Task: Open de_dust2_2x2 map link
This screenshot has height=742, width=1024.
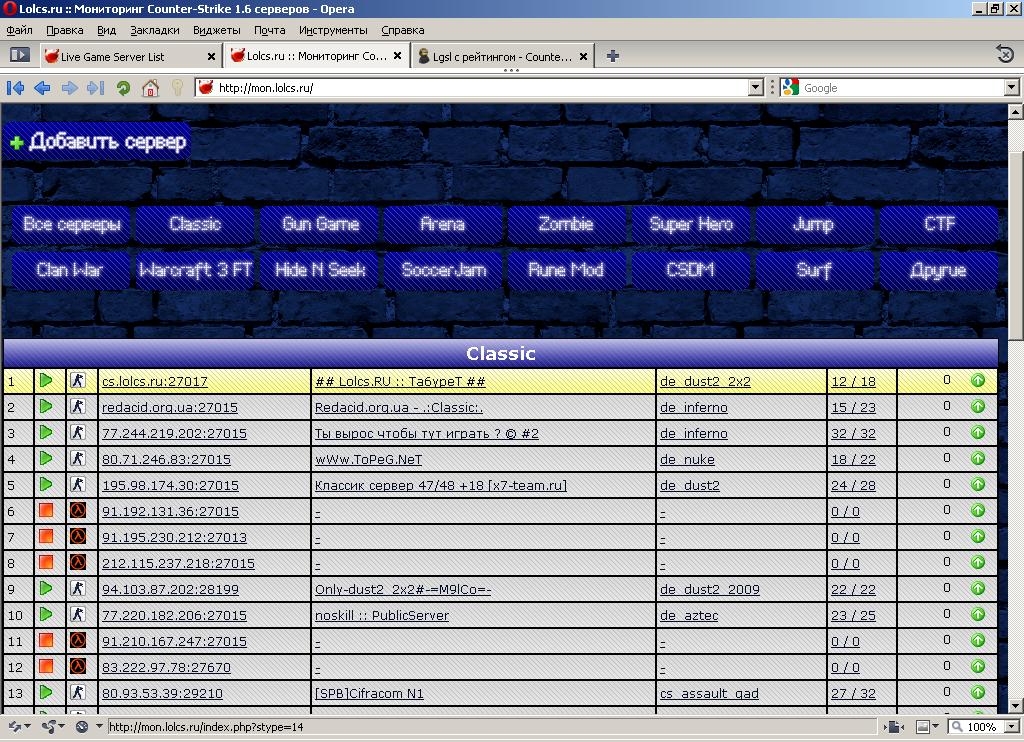Action: click(705, 381)
